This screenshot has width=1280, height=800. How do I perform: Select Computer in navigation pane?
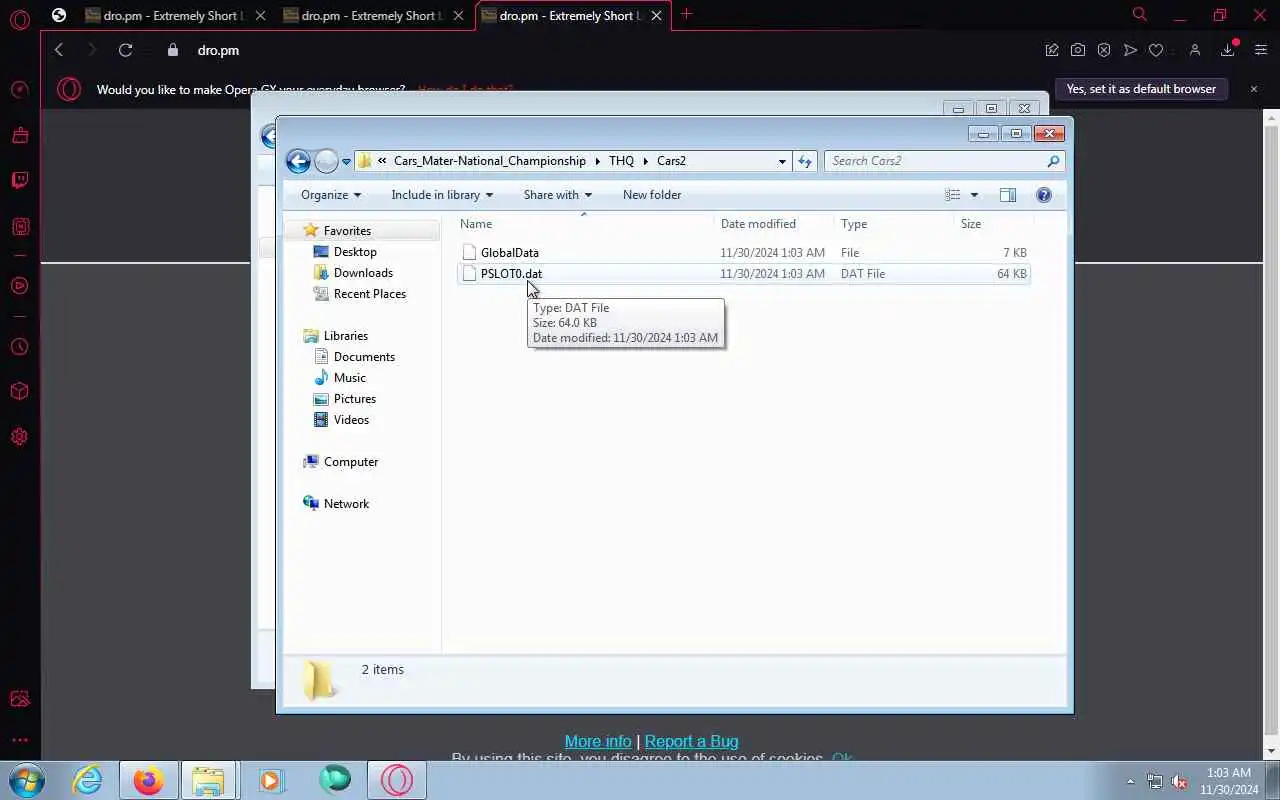(x=350, y=462)
